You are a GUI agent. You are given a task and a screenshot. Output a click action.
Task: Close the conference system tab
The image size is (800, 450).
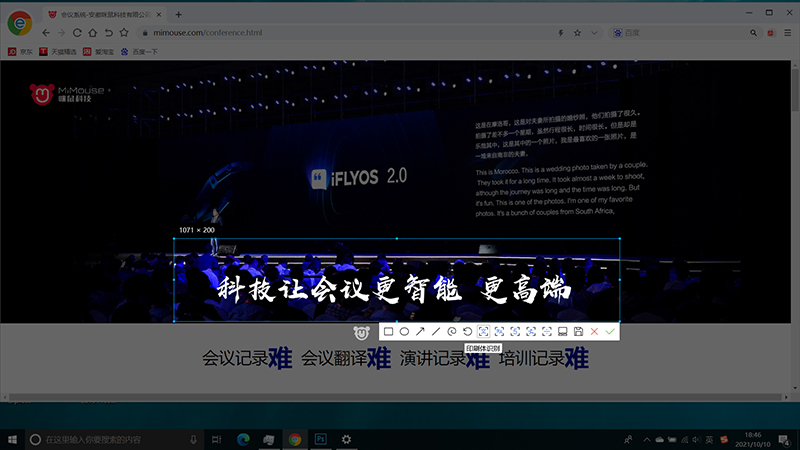(x=159, y=15)
